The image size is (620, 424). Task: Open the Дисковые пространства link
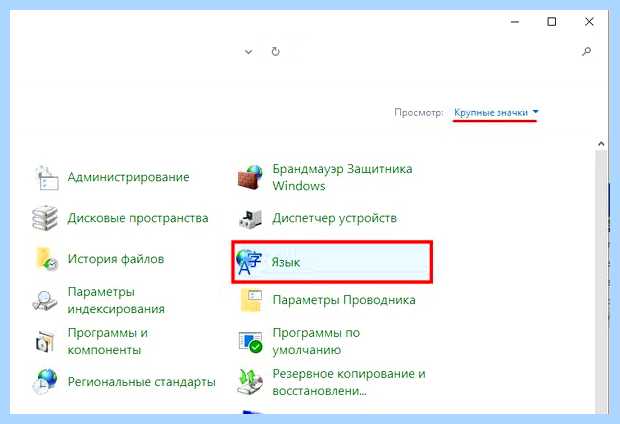[138, 218]
